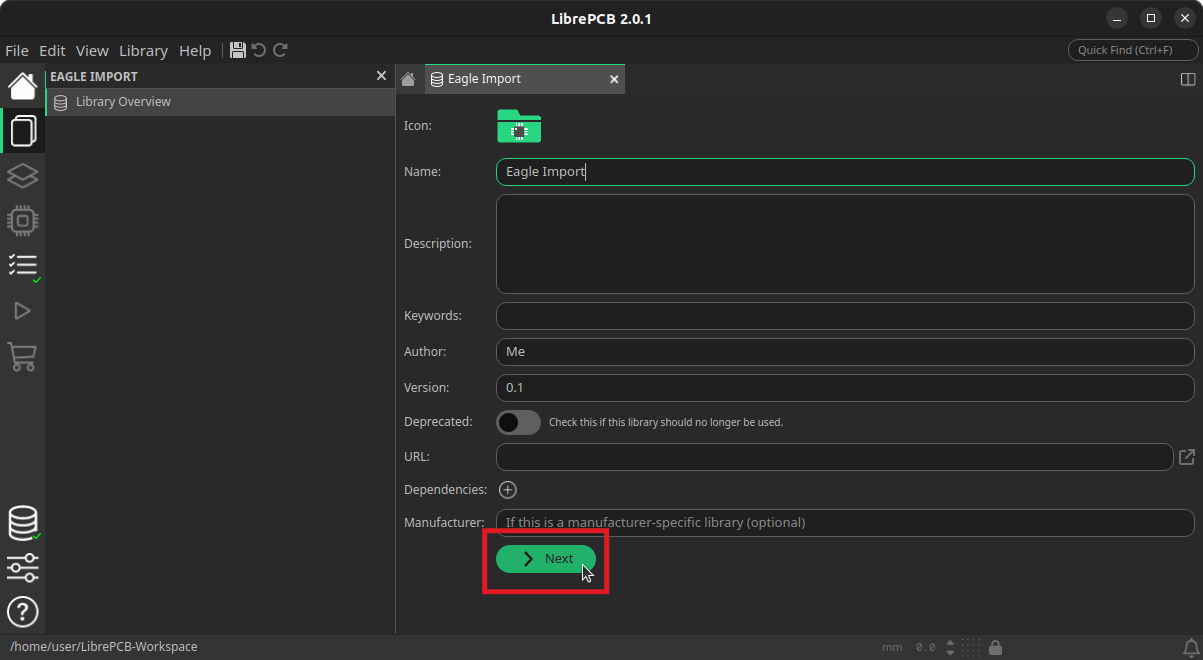Click the Output Jobs play icon
The height and width of the screenshot is (660, 1203).
coord(23,311)
